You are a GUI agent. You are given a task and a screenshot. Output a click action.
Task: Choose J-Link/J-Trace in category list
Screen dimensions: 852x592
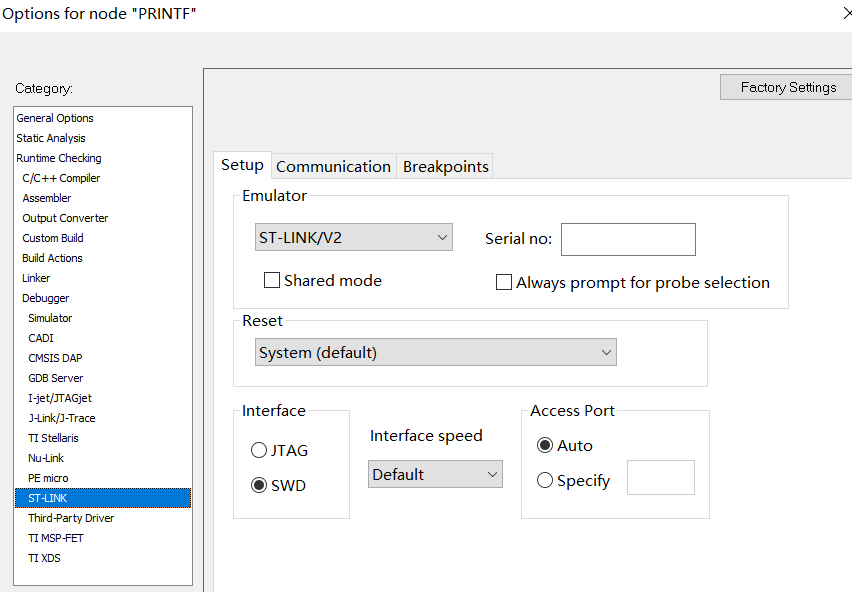(x=61, y=418)
